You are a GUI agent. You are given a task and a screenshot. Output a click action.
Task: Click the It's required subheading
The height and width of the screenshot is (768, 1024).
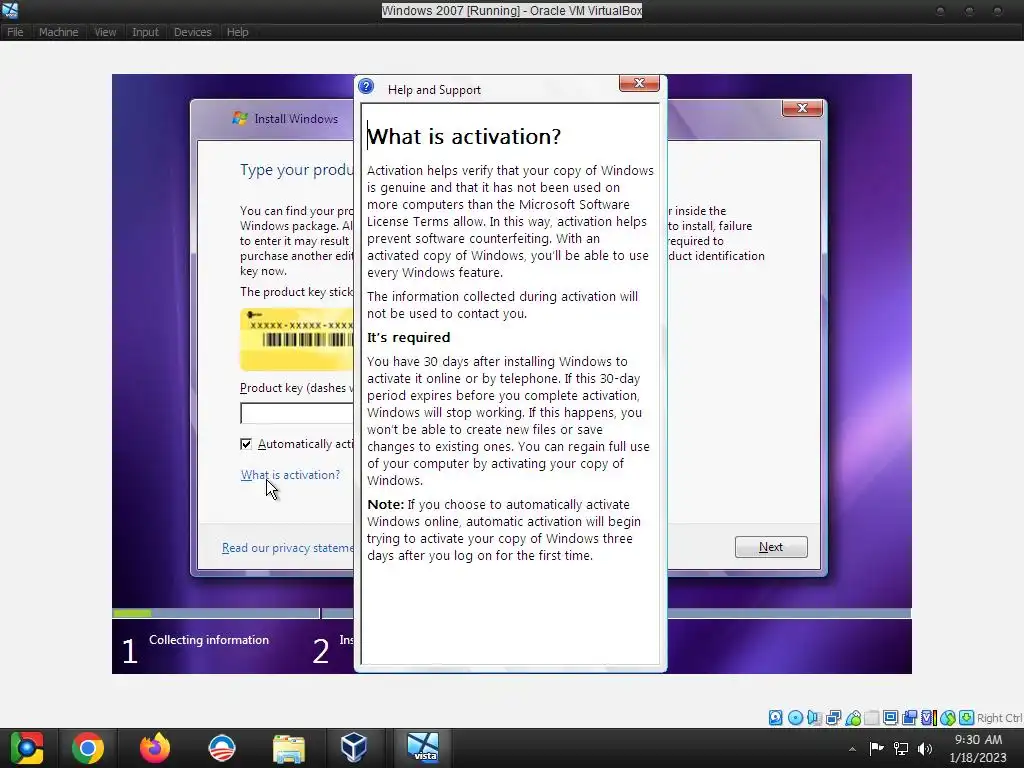click(408, 338)
